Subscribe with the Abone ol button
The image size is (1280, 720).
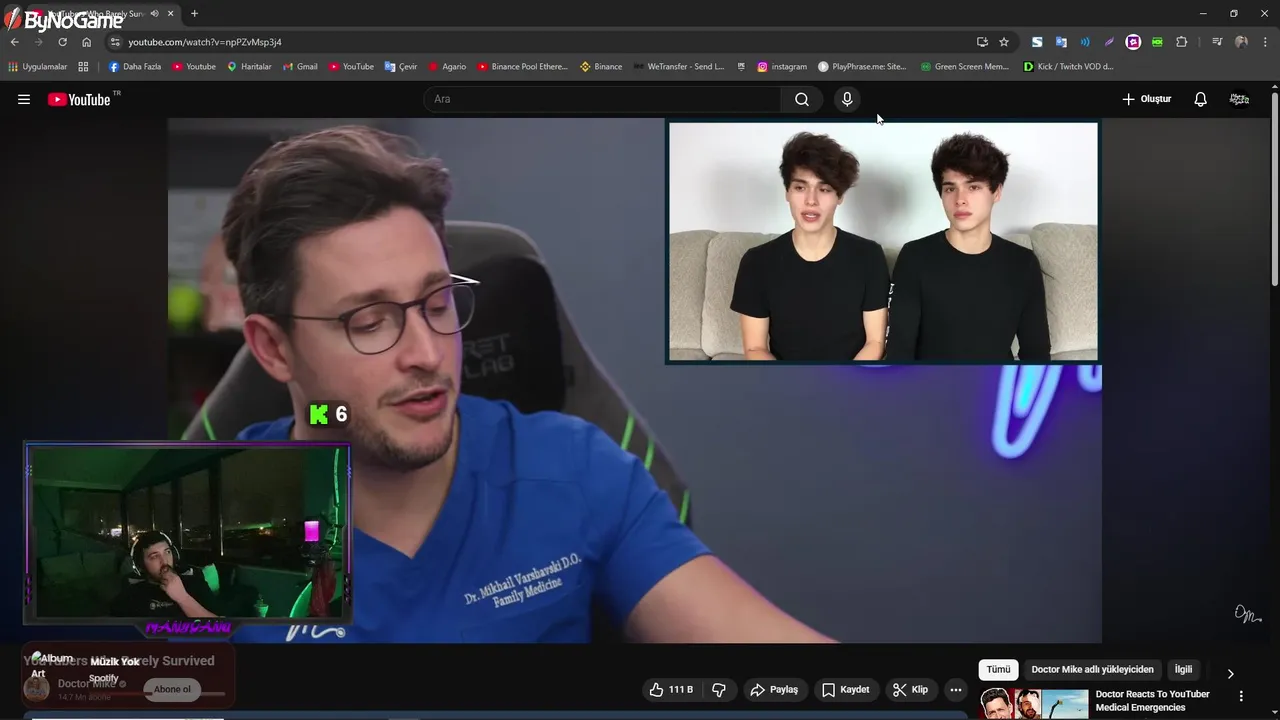(x=172, y=689)
